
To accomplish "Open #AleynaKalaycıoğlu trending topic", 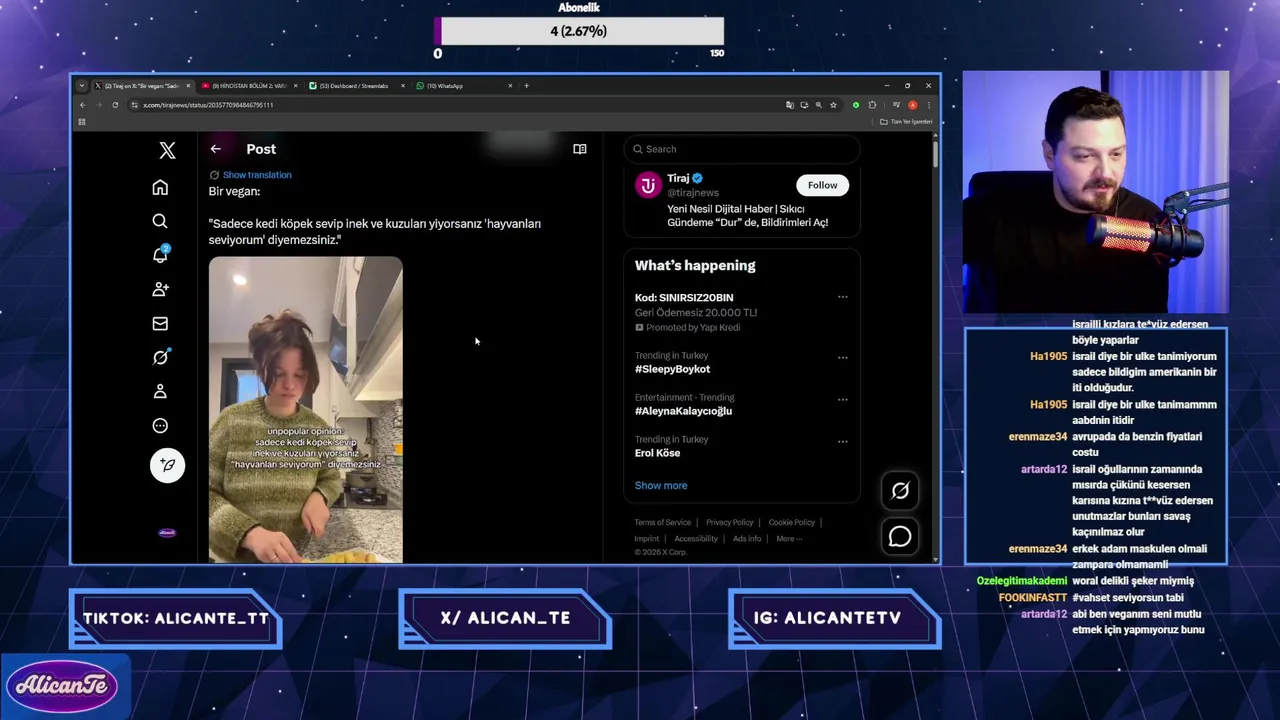I will [683, 411].
